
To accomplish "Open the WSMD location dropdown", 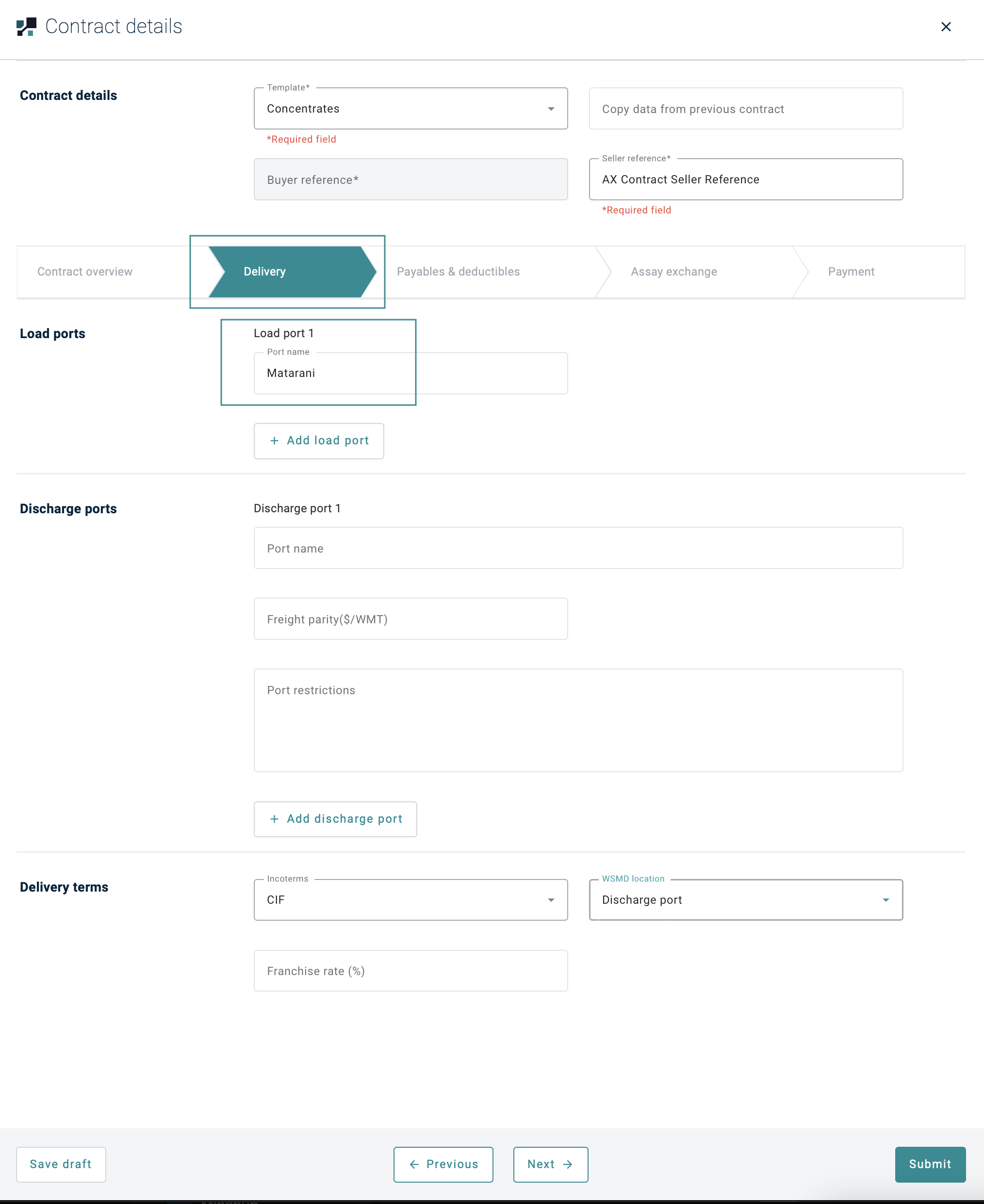I will [x=745, y=900].
